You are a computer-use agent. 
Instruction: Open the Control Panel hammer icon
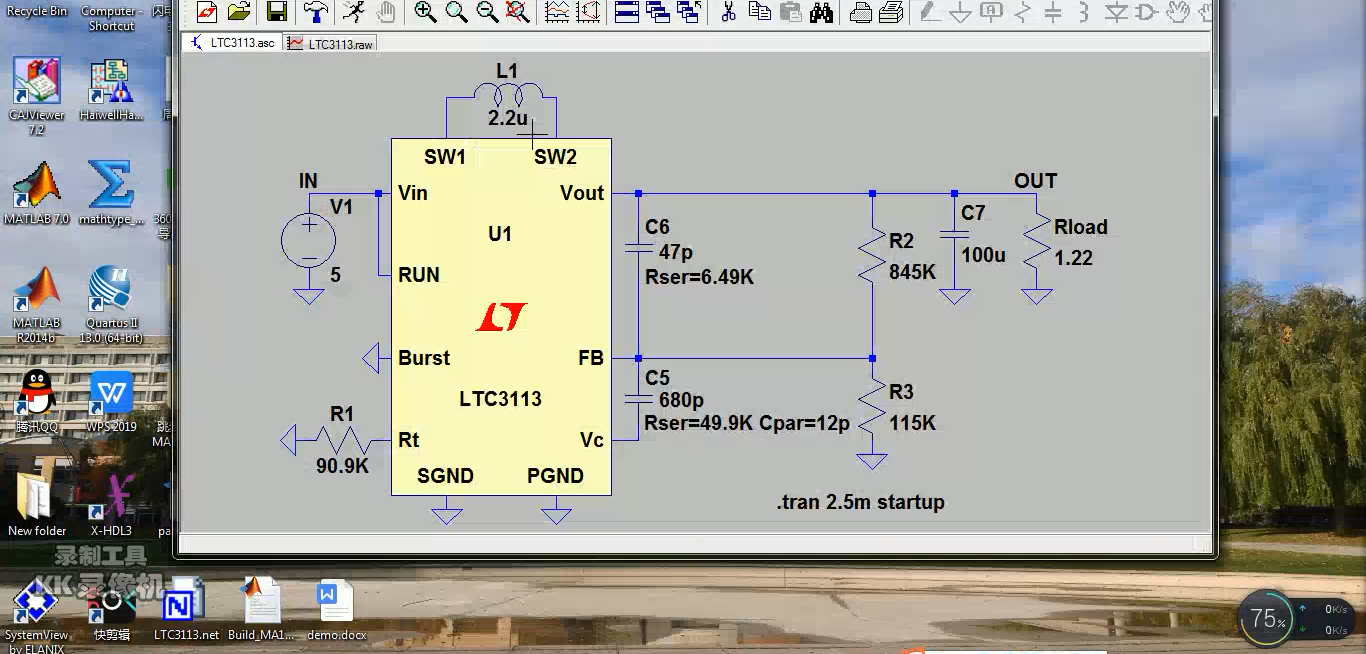pos(316,12)
